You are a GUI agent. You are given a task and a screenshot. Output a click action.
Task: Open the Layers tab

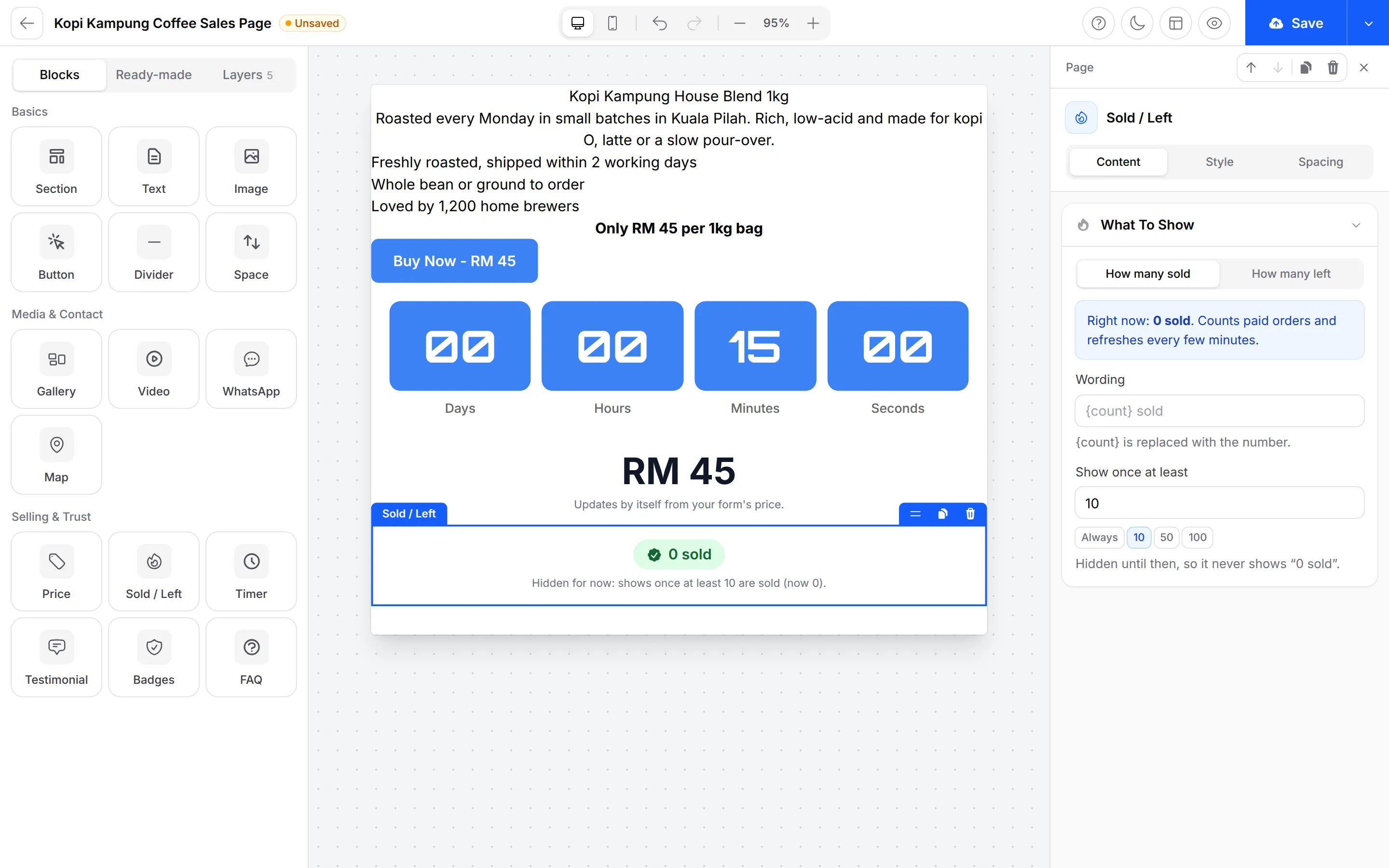tap(247, 75)
